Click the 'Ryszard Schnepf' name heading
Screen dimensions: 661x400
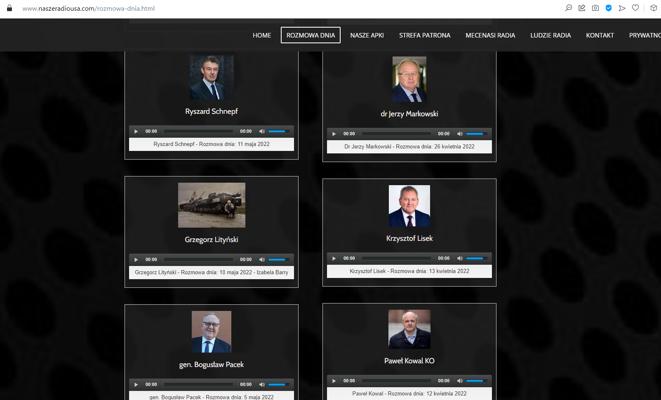click(x=212, y=111)
